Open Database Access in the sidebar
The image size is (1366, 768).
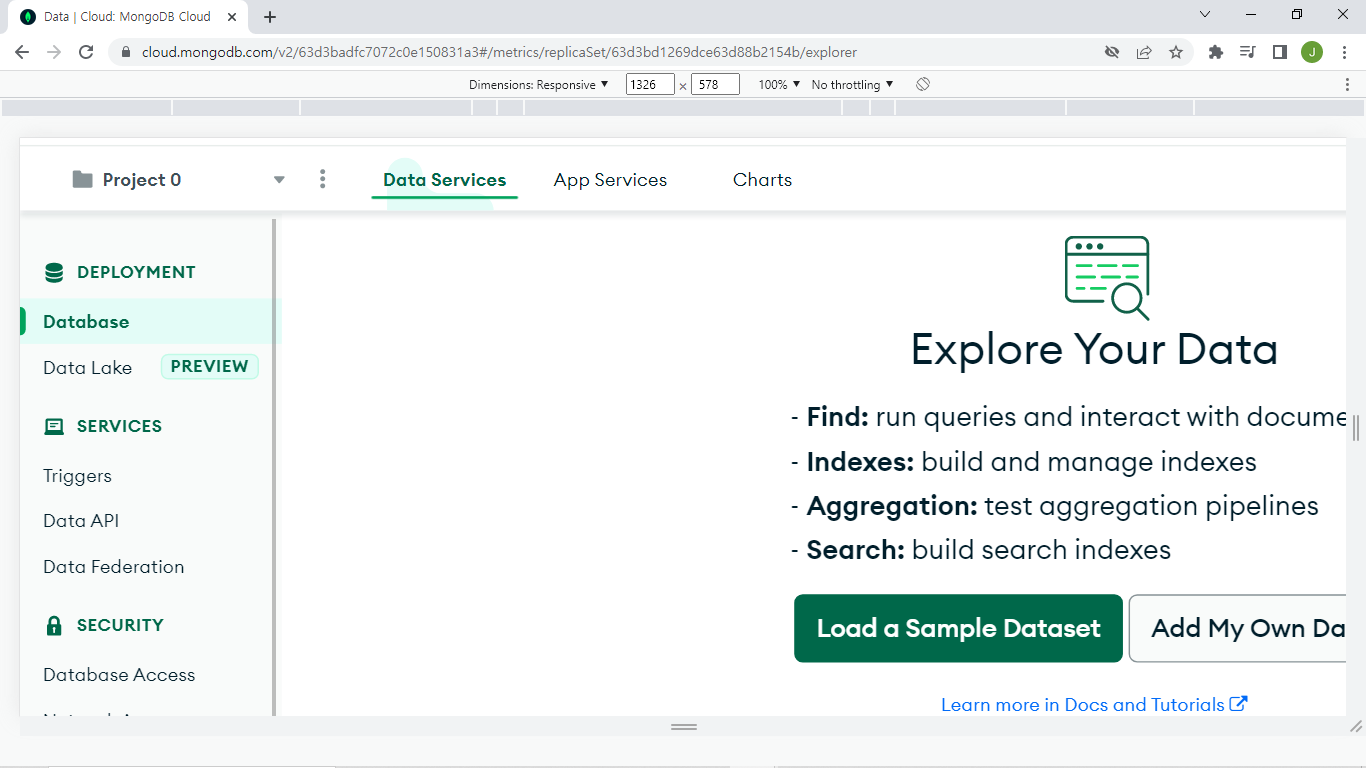coord(119,675)
